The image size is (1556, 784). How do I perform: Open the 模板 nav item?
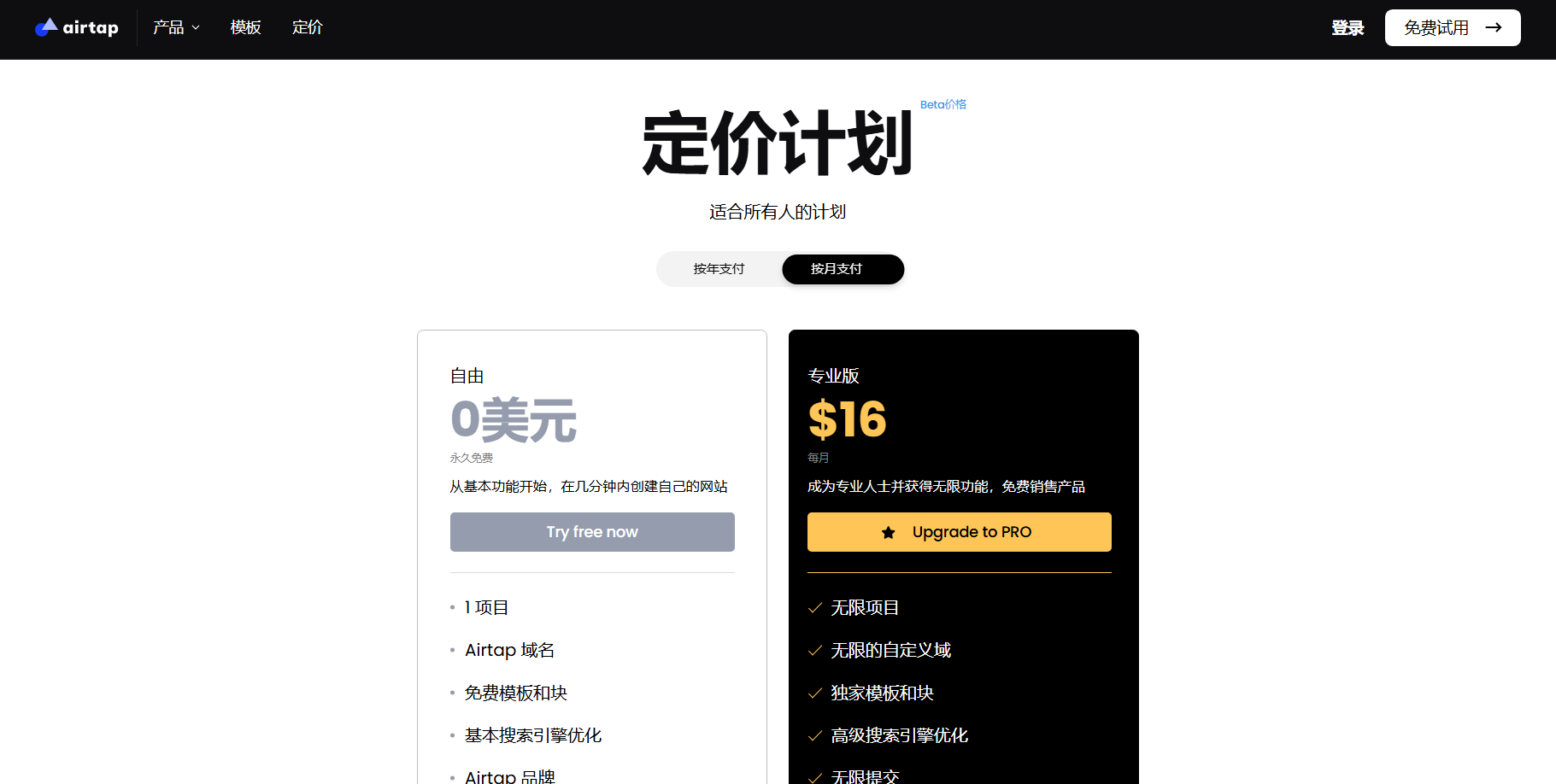245,27
